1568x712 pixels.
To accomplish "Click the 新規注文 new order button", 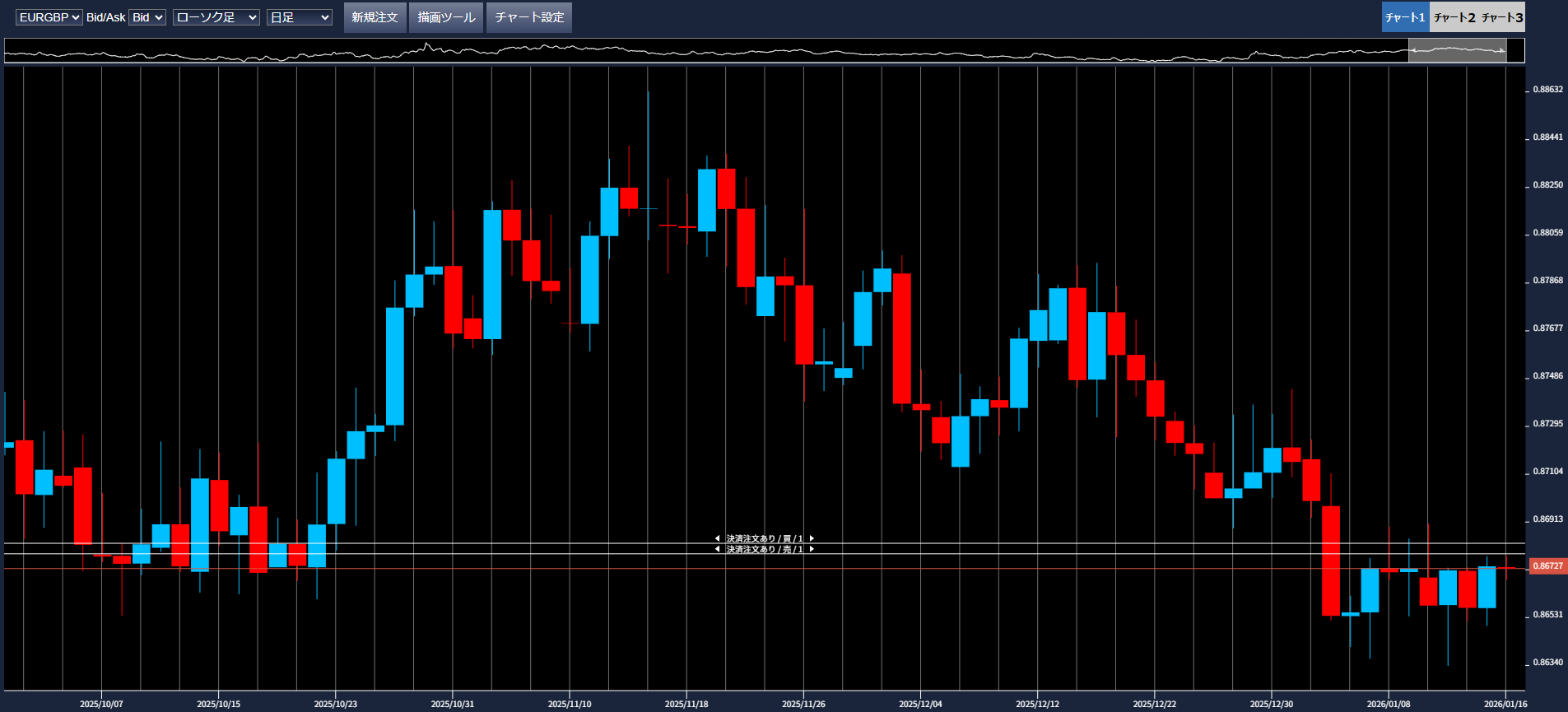I will 375,17.
